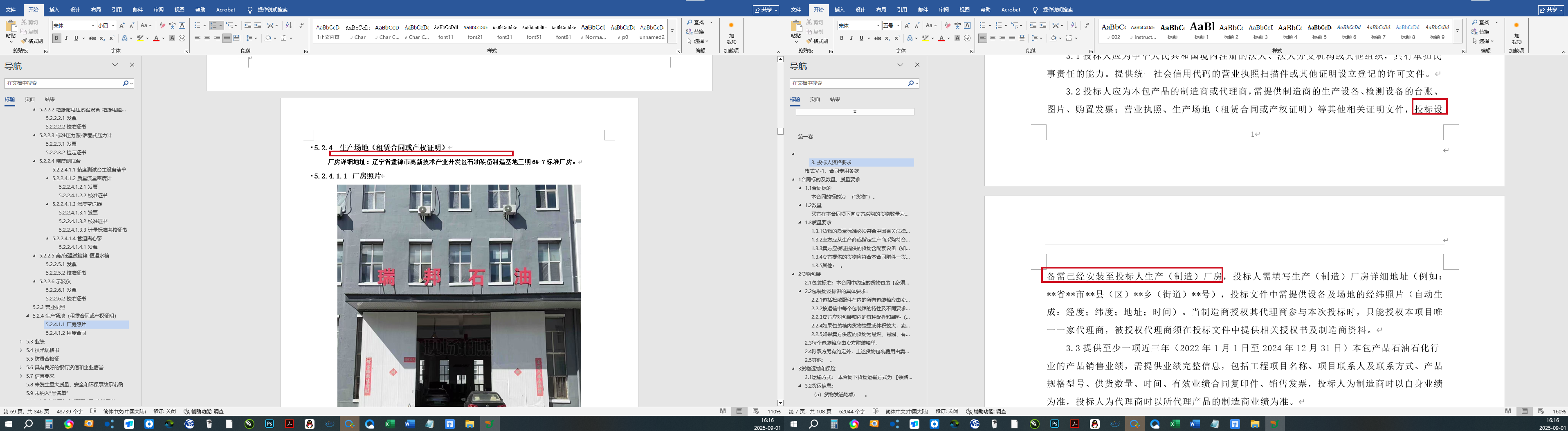Collapse 5.2.4 生产场地 heading in navigation tree
This screenshot has height=431, width=1568.
(x=28, y=316)
